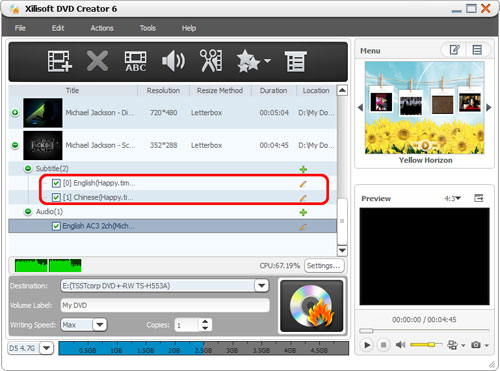Click the 720*480 resolution cell

click(163, 113)
